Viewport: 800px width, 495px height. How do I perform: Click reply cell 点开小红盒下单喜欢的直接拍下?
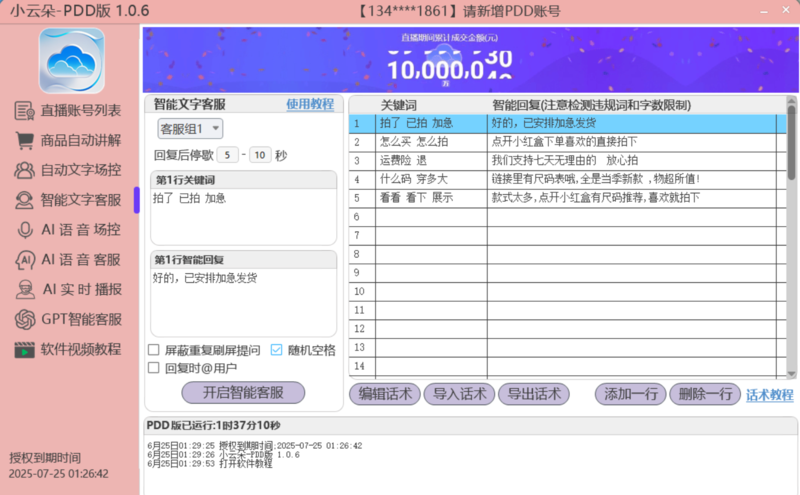(x=632, y=142)
